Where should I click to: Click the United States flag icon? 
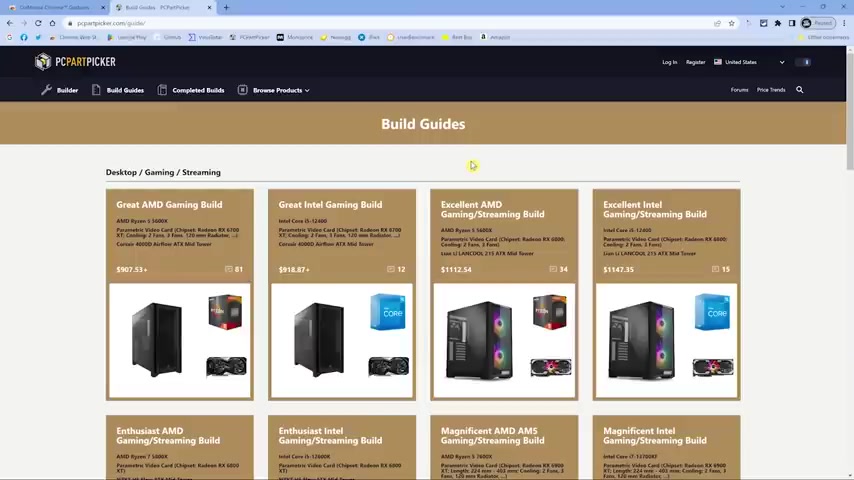718,62
